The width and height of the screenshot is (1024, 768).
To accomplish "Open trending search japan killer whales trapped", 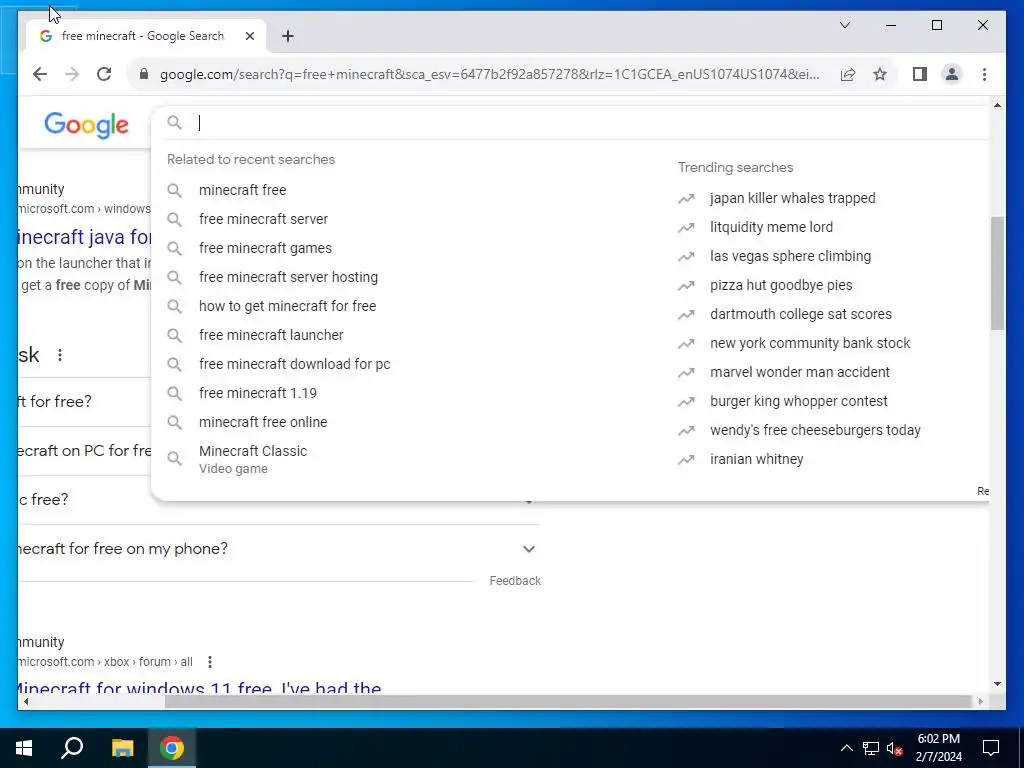I will (793, 198).
